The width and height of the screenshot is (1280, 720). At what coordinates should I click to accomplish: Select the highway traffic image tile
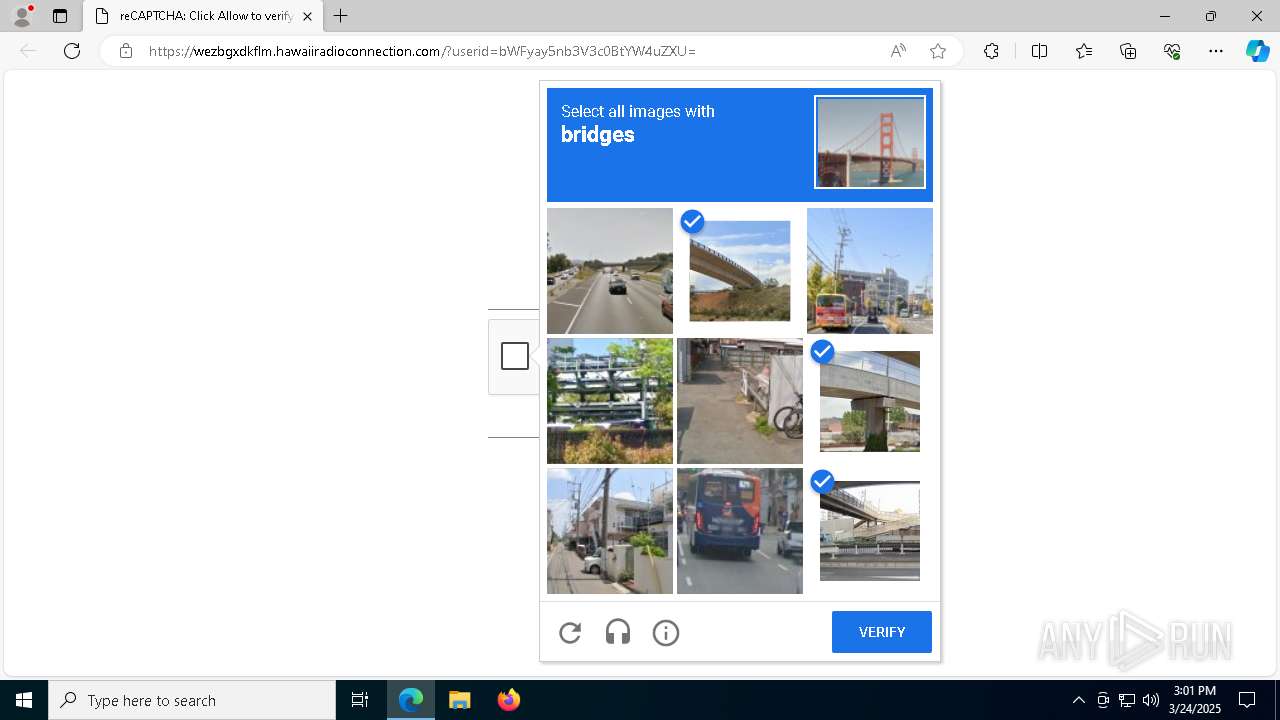coord(610,271)
